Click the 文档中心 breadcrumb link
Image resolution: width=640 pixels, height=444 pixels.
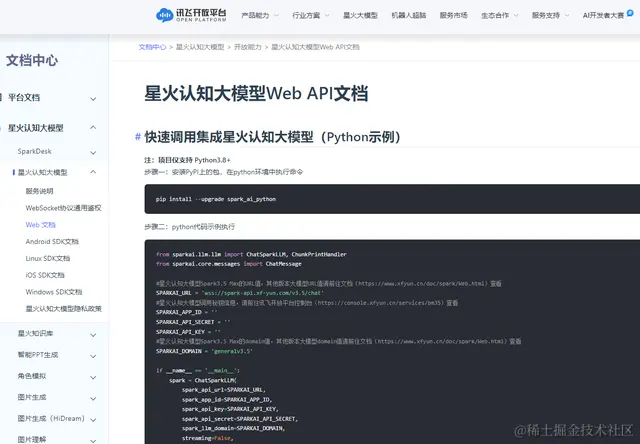tap(152, 47)
